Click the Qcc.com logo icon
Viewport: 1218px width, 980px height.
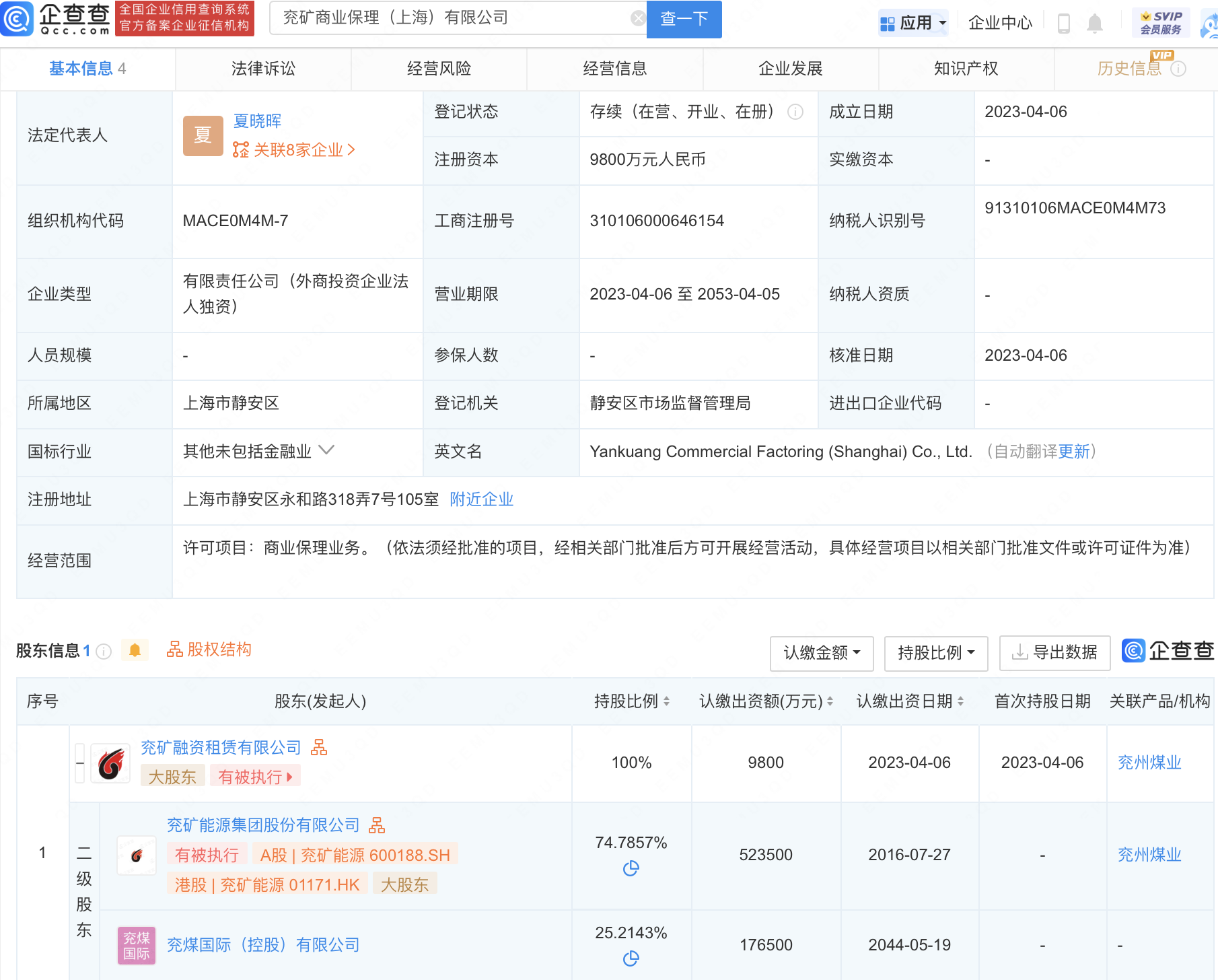[17, 19]
